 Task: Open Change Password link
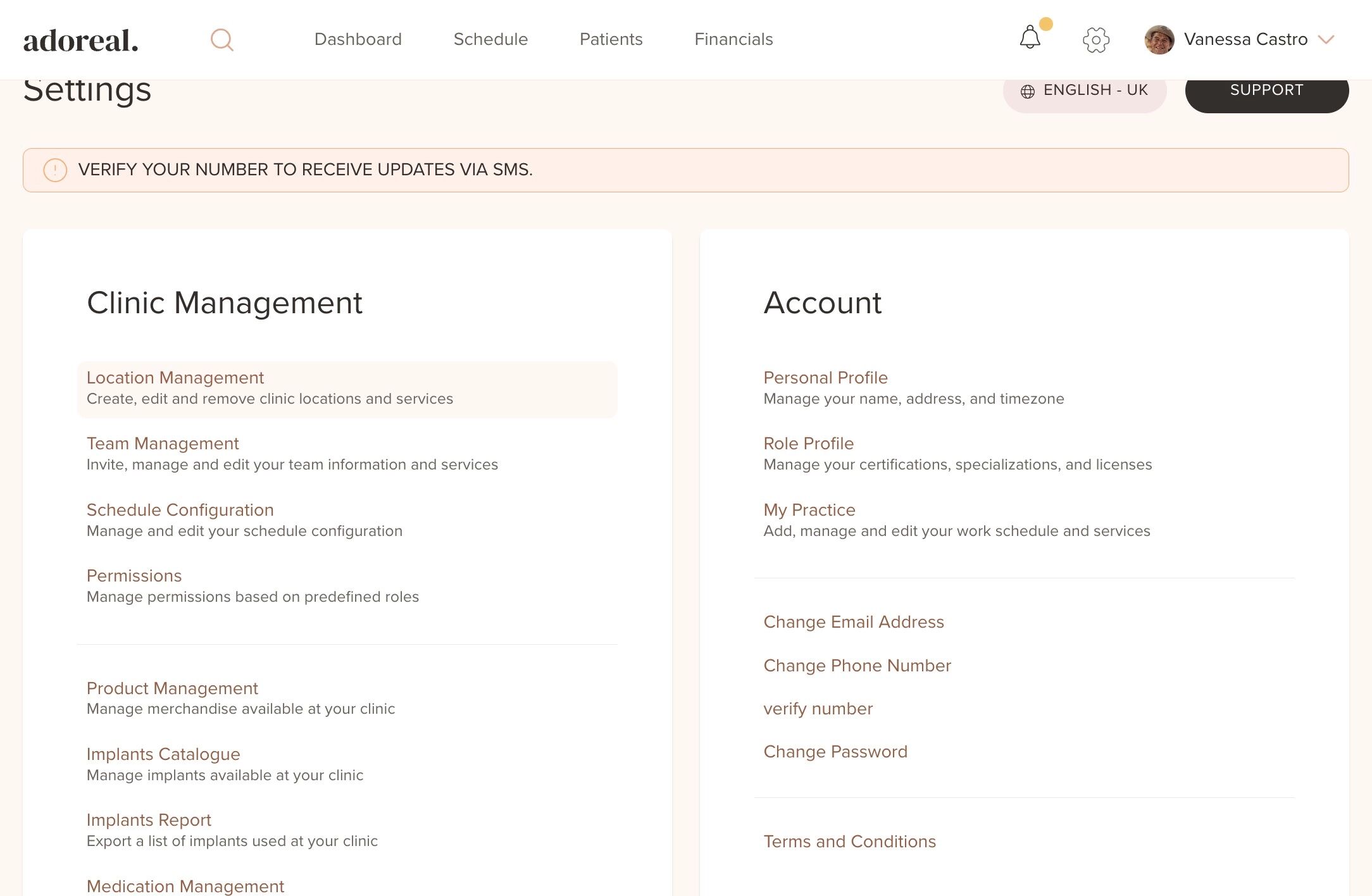pyautogui.click(x=835, y=752)
